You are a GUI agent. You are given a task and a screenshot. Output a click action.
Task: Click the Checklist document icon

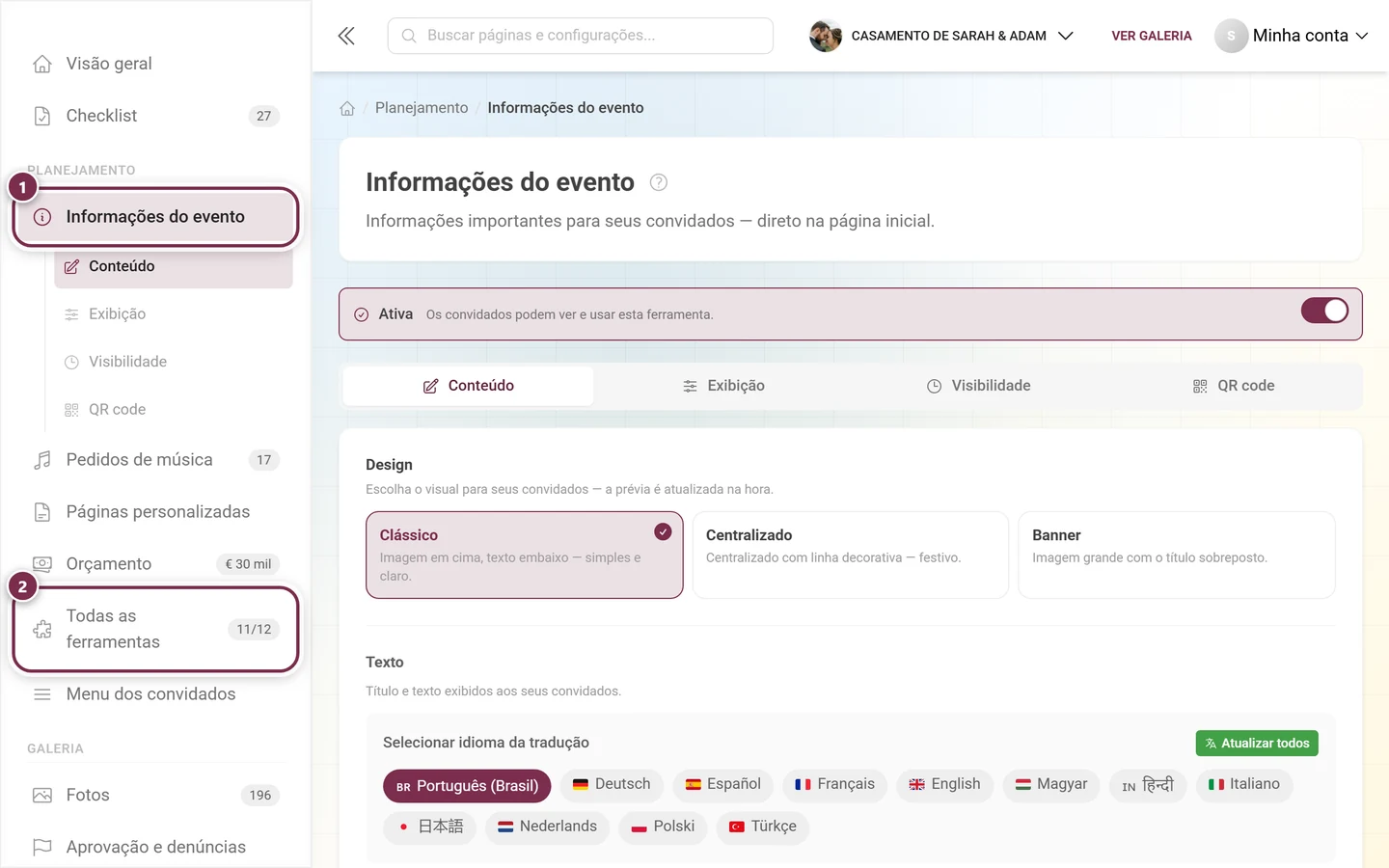pos(42,116)
